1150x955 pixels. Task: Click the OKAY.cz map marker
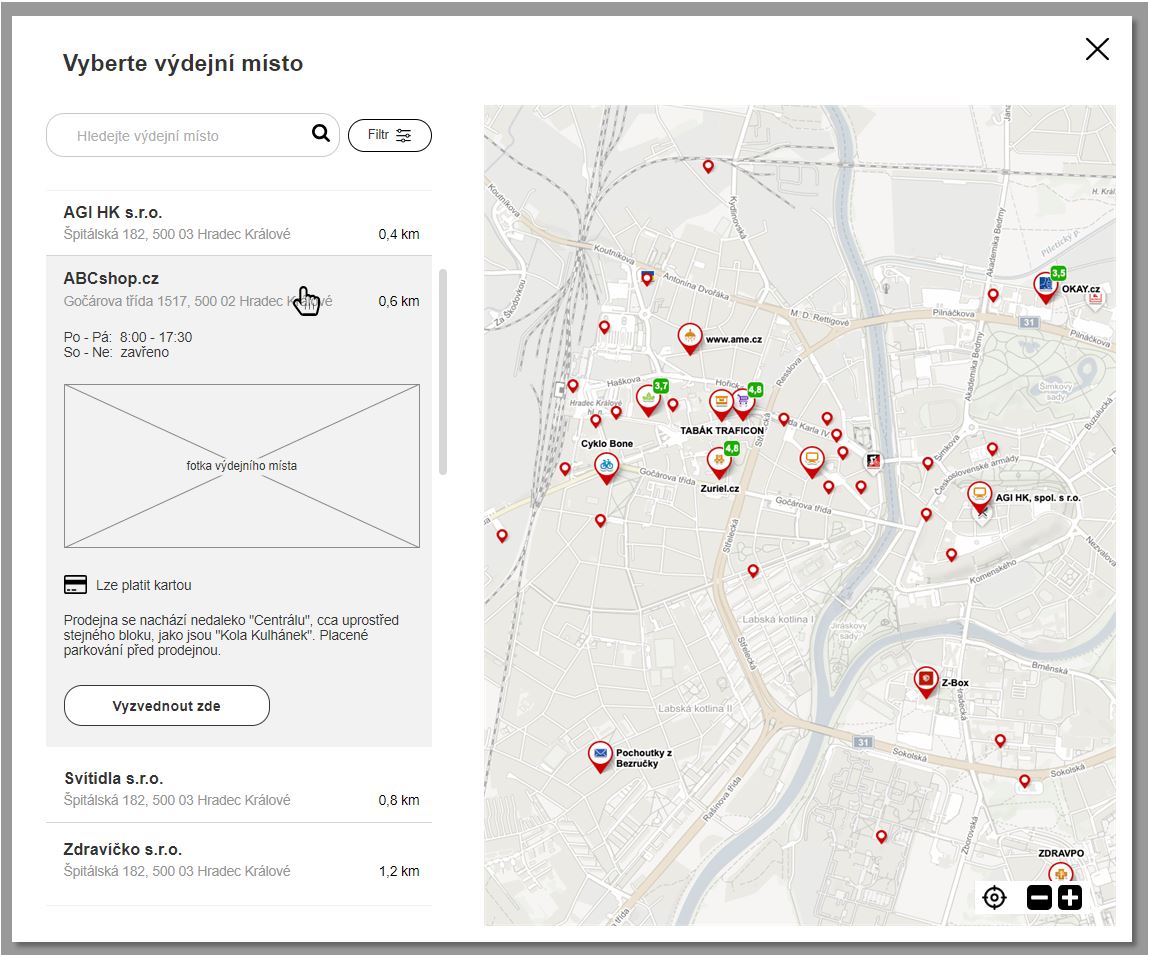point(1045,287)
